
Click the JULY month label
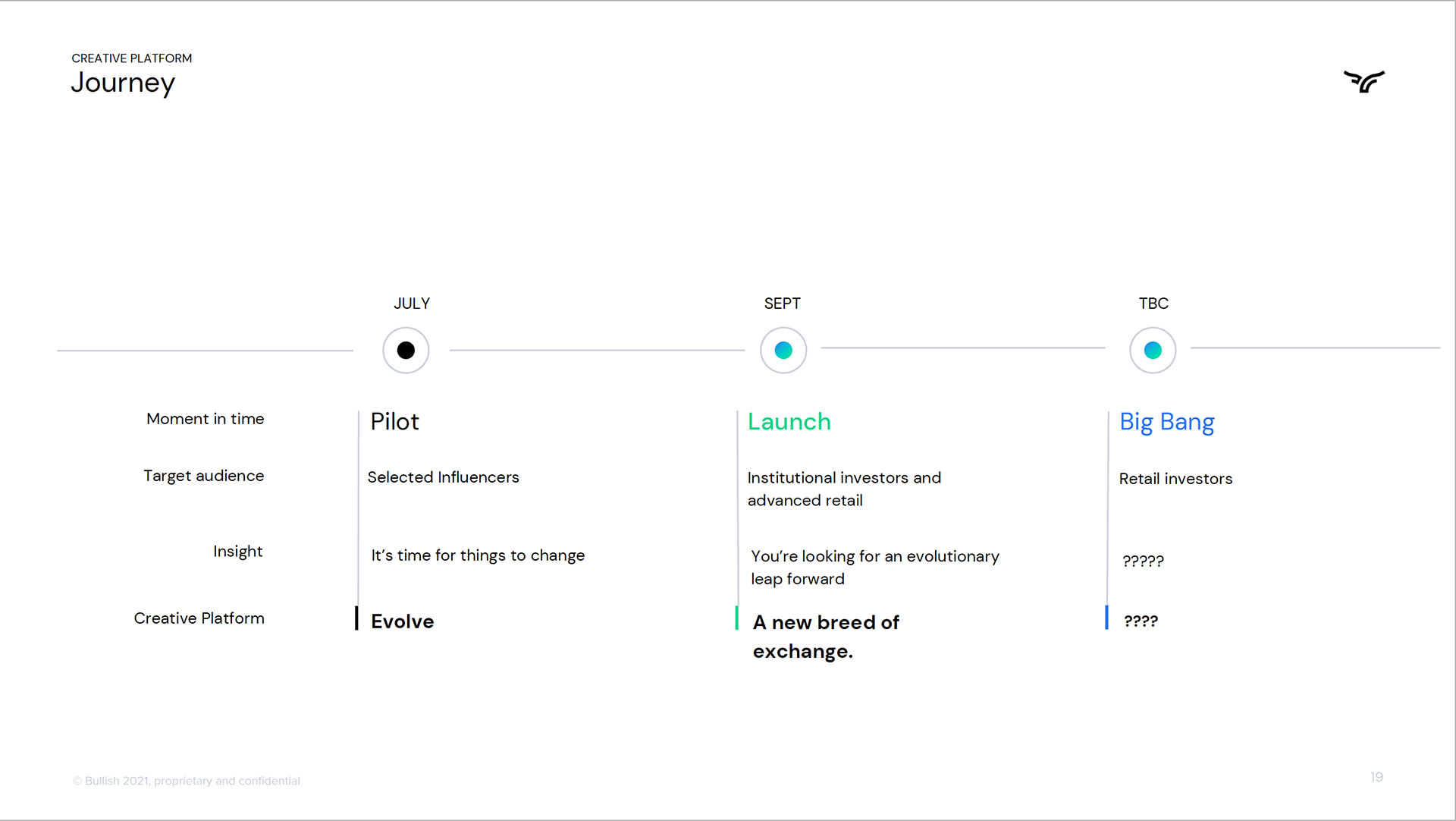[412, 304]
